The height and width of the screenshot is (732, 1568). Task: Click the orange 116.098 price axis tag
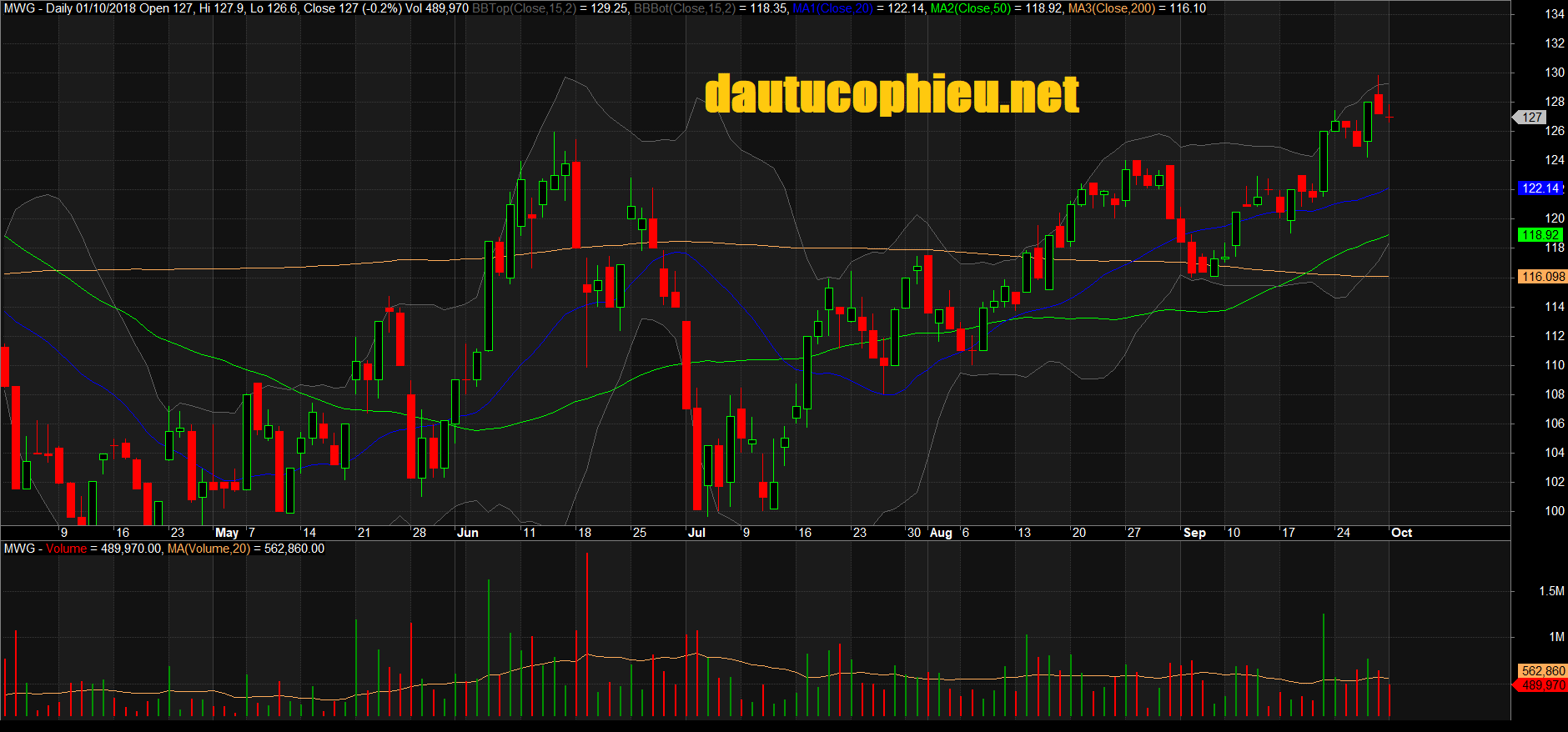[x=1542, y=277]
